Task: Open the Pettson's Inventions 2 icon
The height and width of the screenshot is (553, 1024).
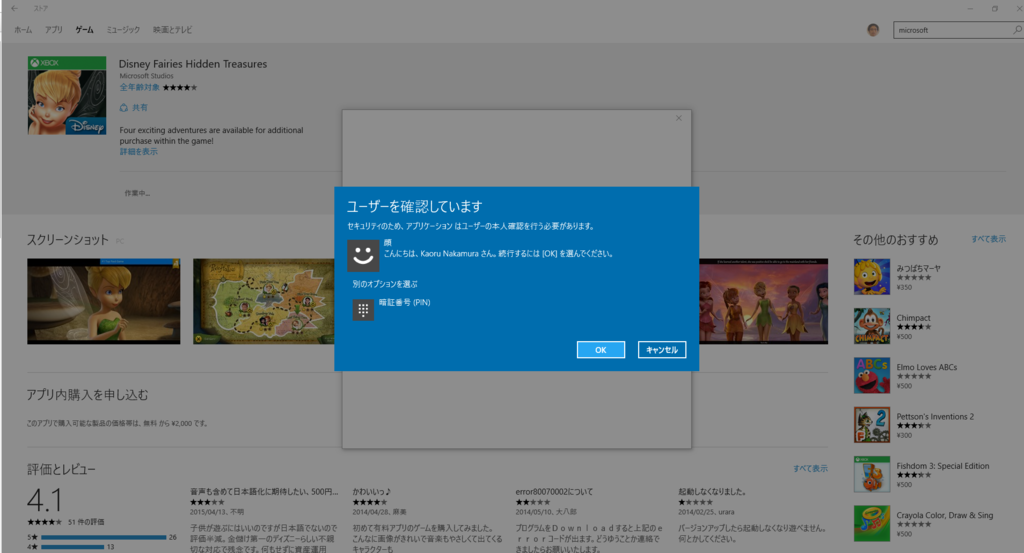Action: pos(872,424)
